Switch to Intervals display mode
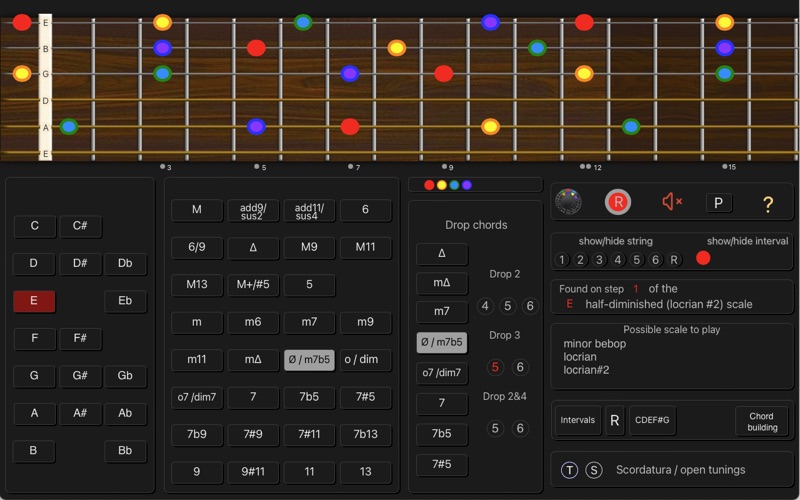 578,420
